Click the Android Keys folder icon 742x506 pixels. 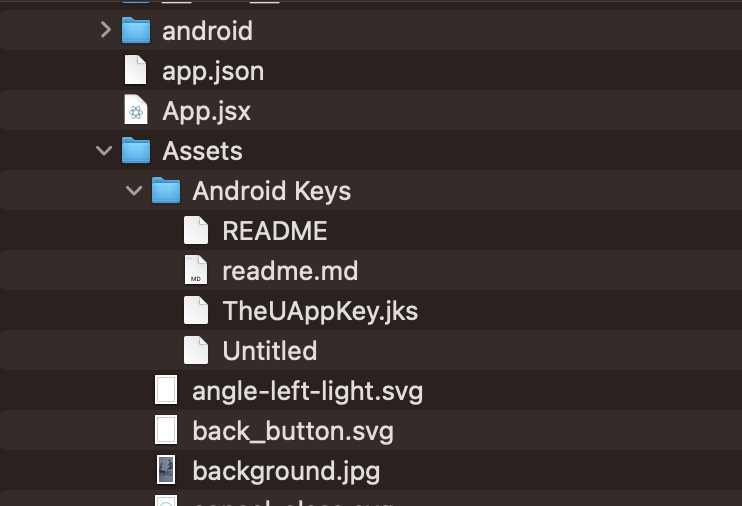coord(165,191)
